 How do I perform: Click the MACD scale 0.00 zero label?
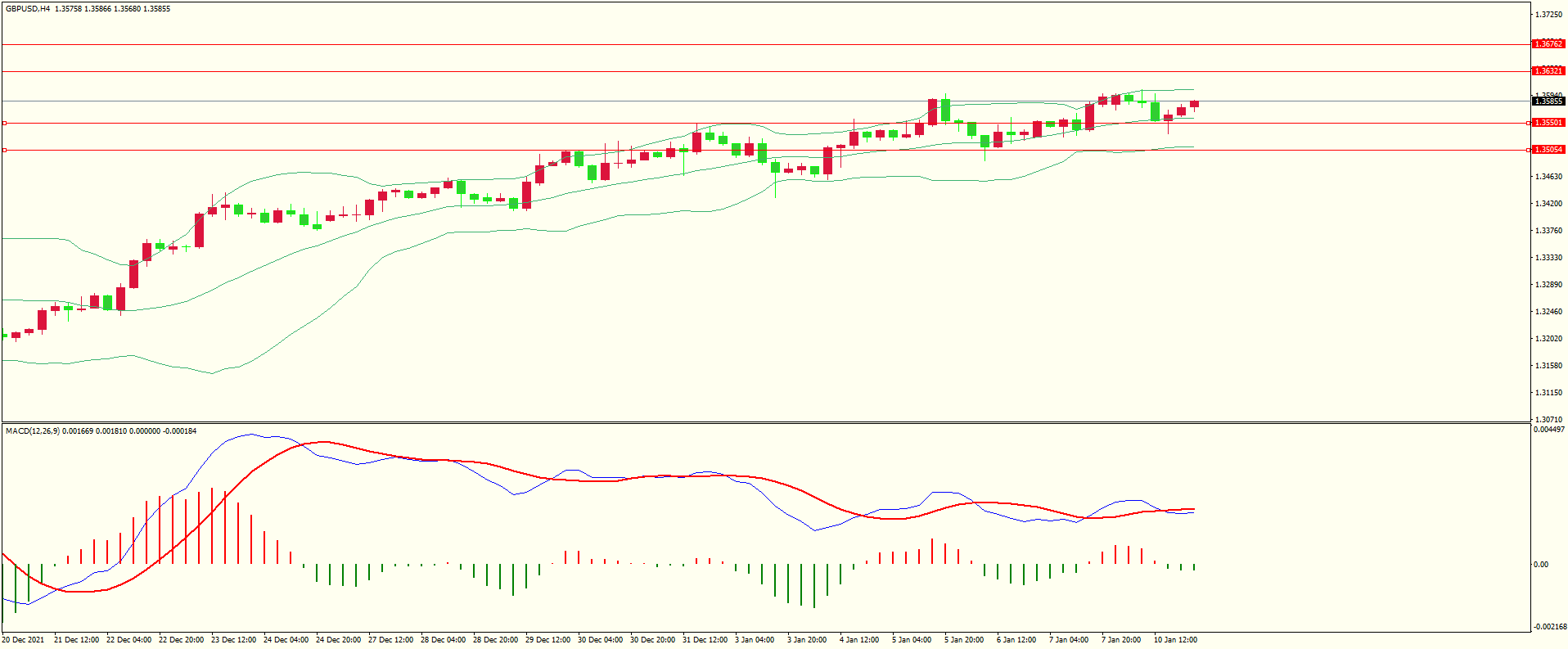point(1540,565)
